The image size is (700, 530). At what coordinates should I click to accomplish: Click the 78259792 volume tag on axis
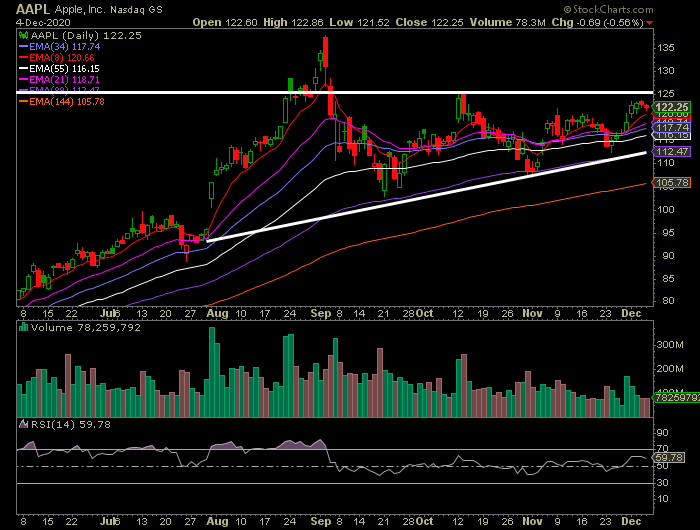click(x=676, y=397)
